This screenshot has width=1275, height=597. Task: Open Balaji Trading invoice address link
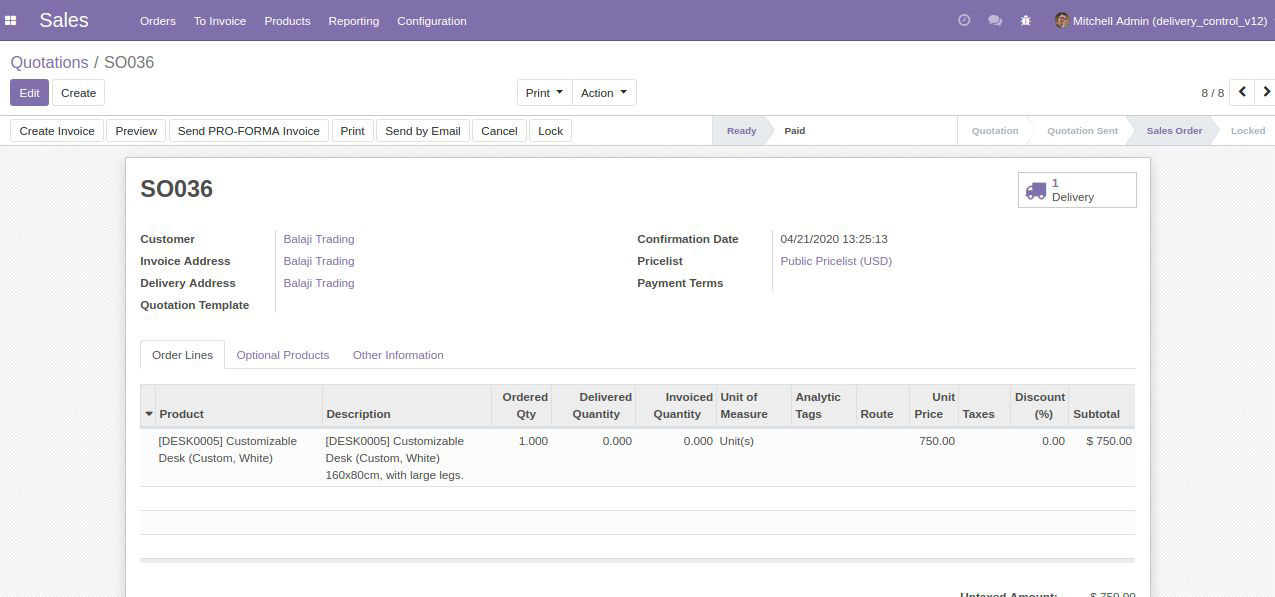319,261
